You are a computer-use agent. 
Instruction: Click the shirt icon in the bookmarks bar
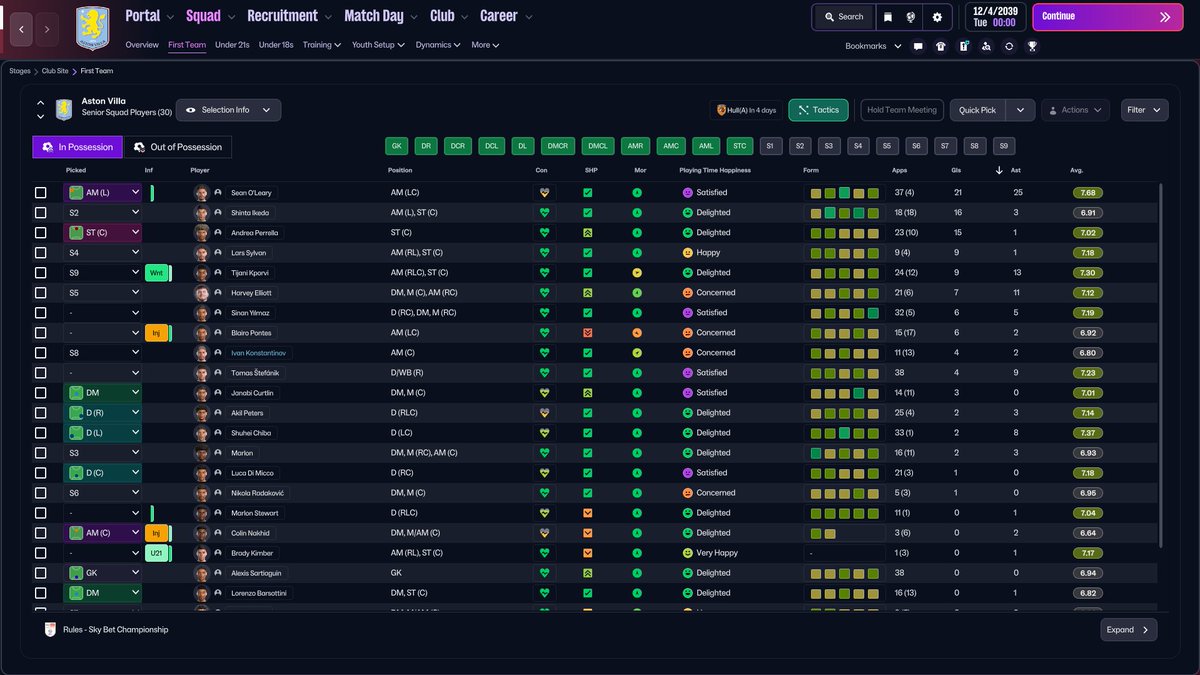coord(941,46)
